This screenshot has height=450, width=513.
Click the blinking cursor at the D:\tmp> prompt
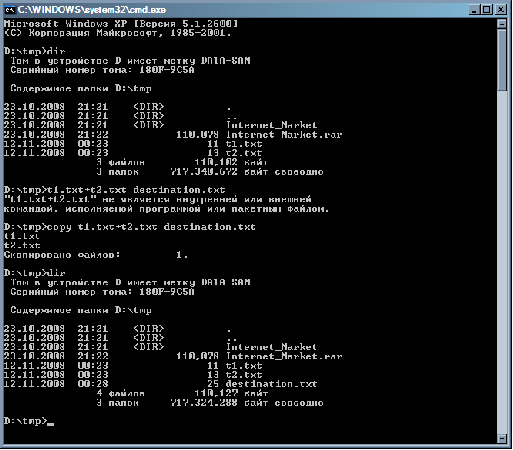pyautogui.click(x=50, y=424)
